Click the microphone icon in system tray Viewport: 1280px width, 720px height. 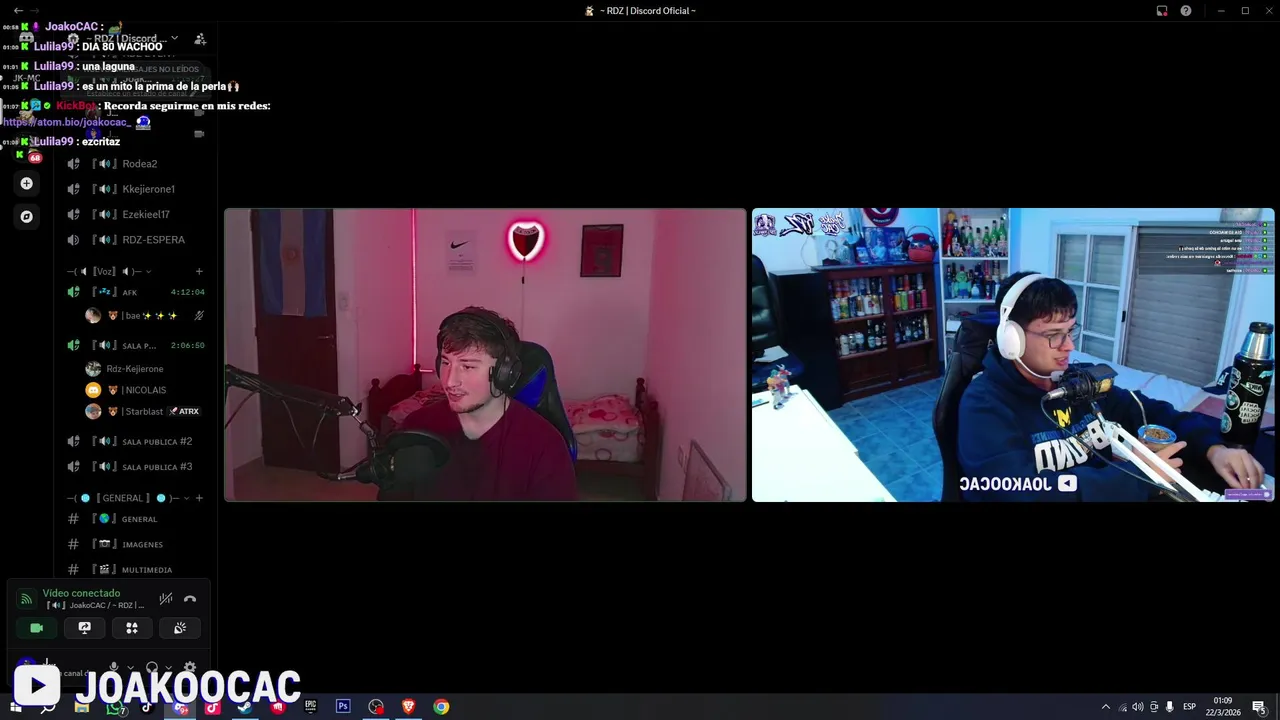point(1170,707)
